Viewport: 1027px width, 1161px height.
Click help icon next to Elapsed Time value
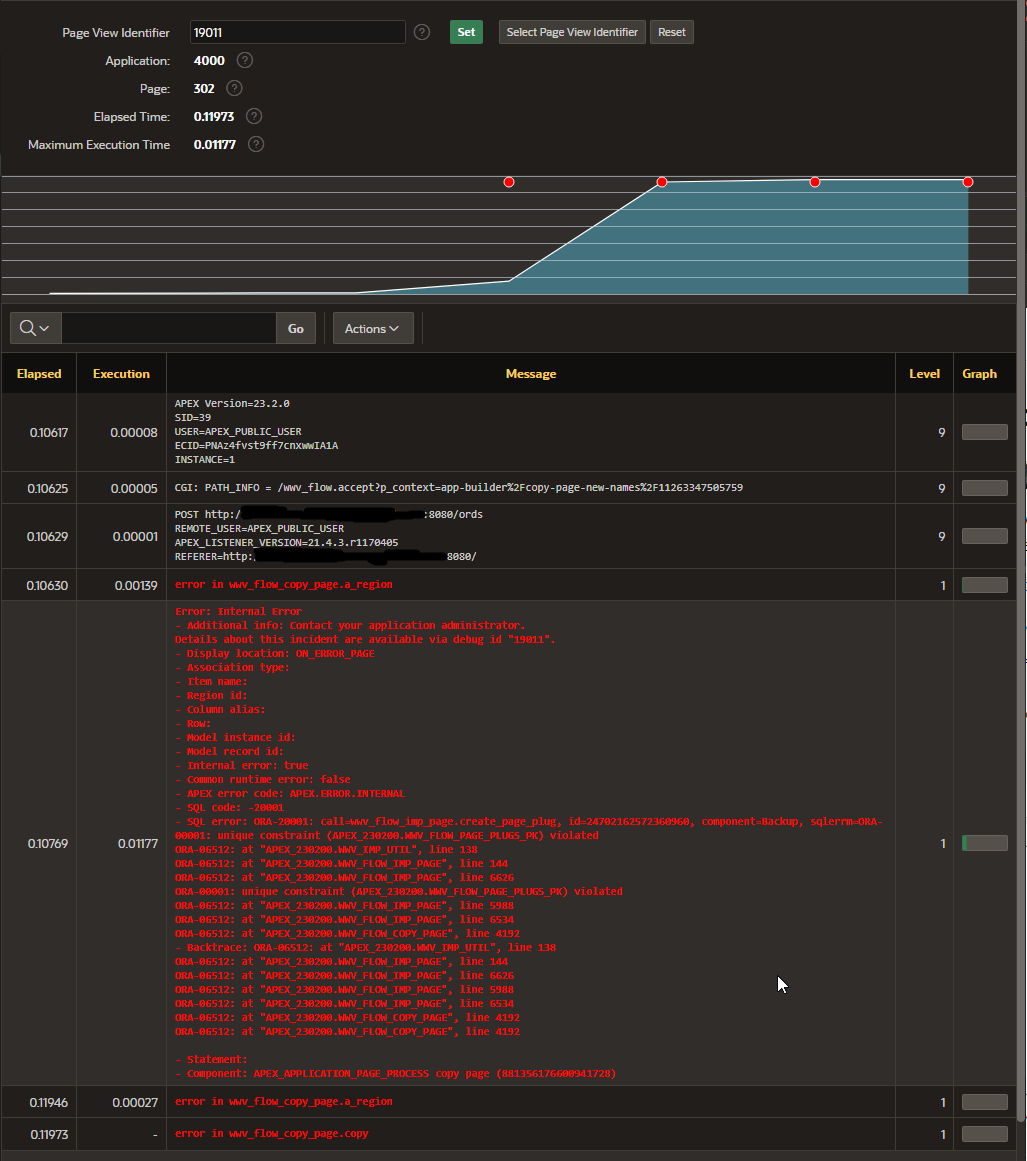253,116
